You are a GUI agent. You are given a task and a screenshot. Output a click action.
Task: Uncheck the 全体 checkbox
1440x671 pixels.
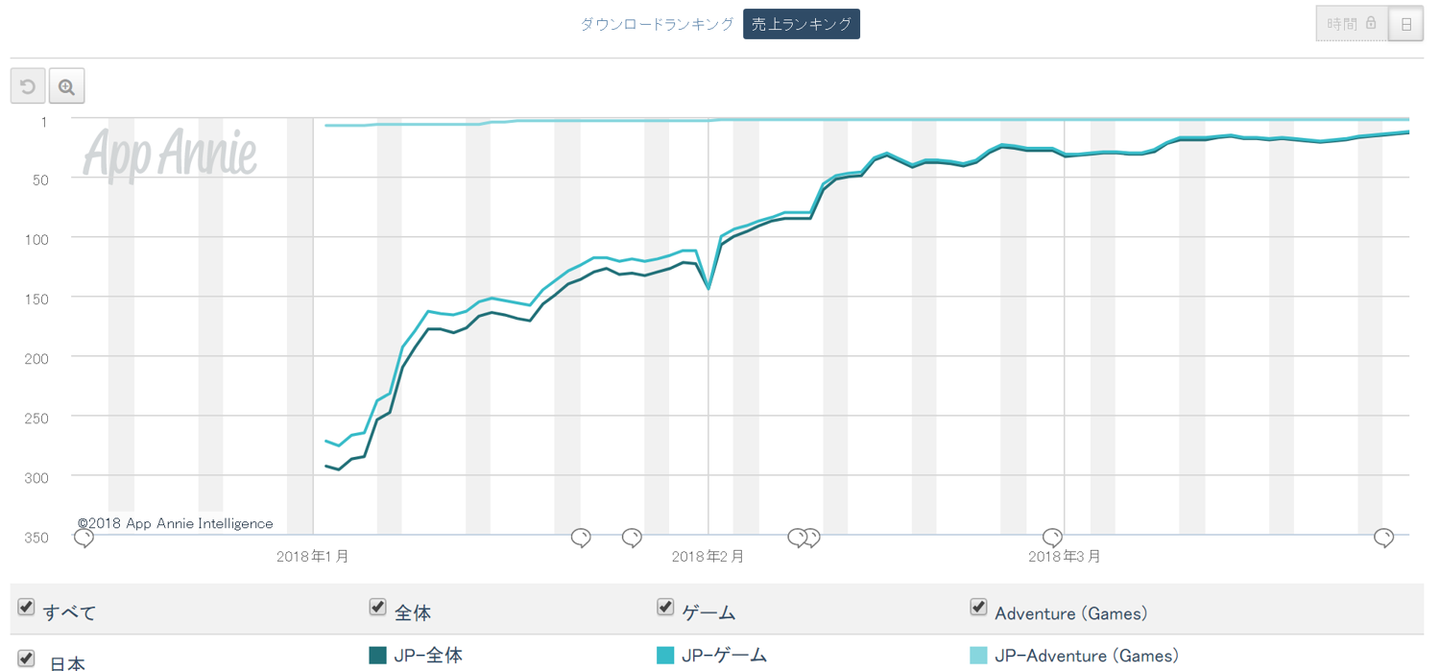(x=378, y=607)
